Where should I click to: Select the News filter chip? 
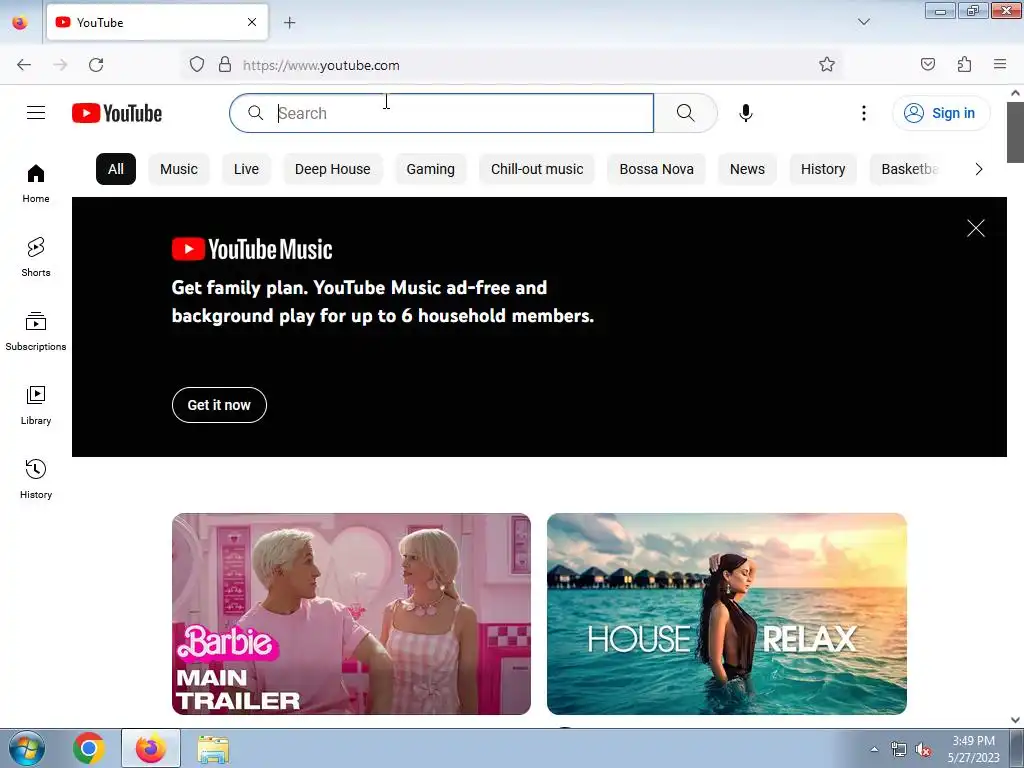[x=747, y=169]
